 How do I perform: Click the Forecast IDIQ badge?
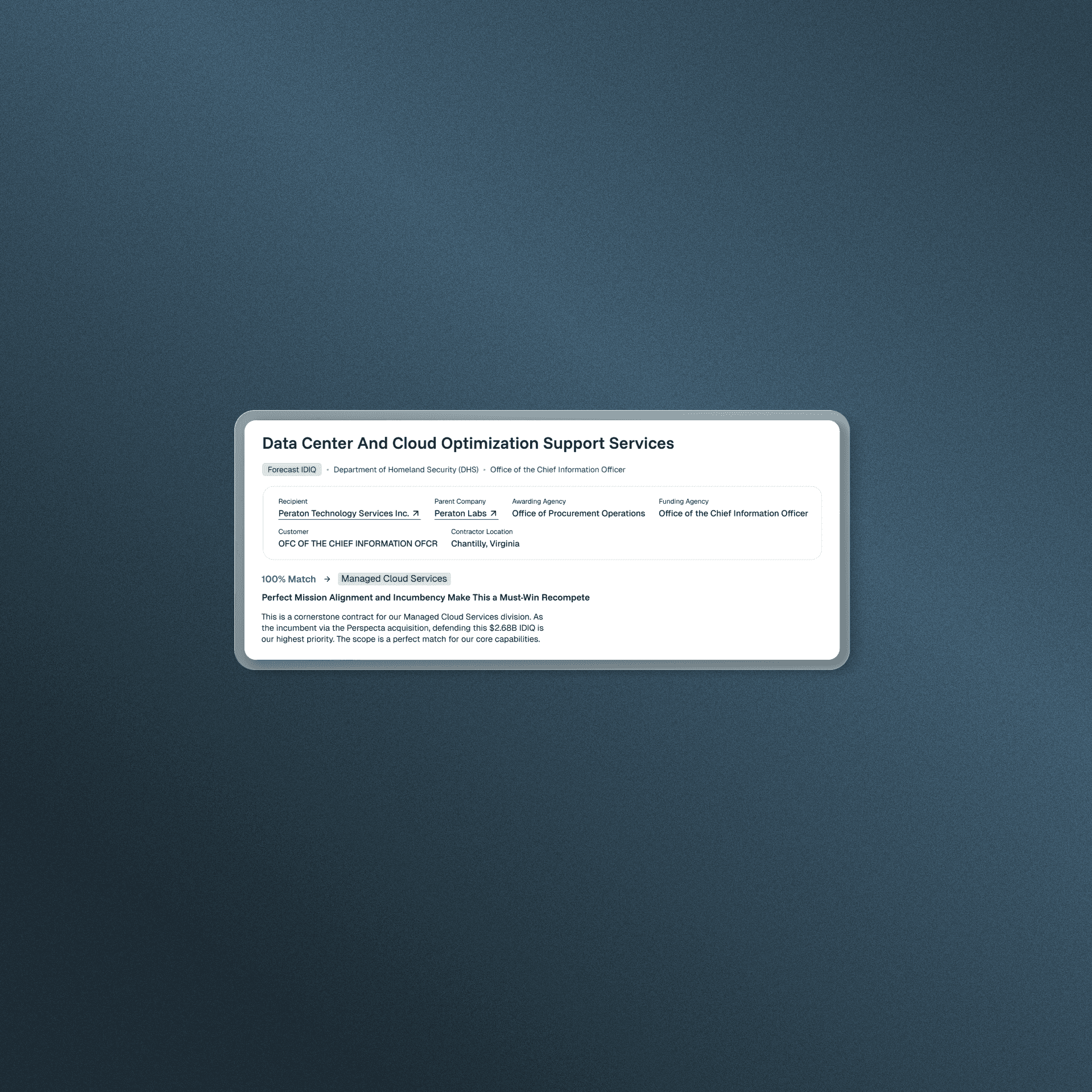[292, 469]
